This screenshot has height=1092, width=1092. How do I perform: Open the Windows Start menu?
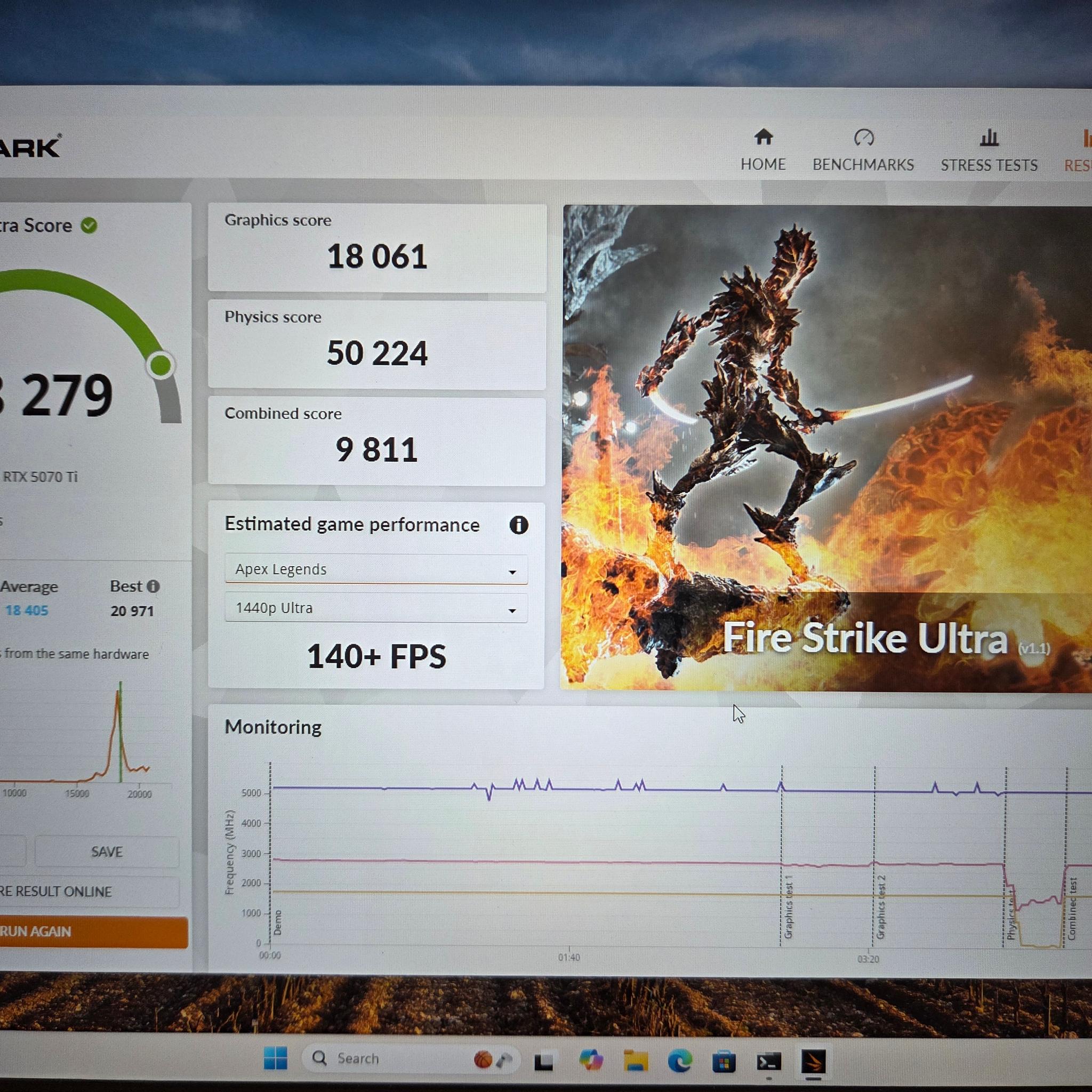[x=275, y=1058]
